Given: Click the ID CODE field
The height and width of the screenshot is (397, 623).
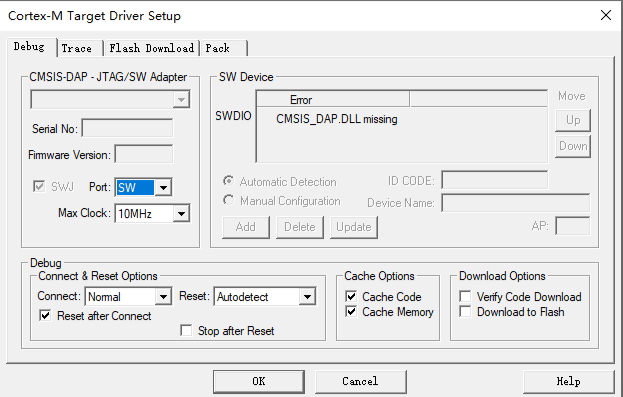Looking at the screenshot, I should pos(495,180).
